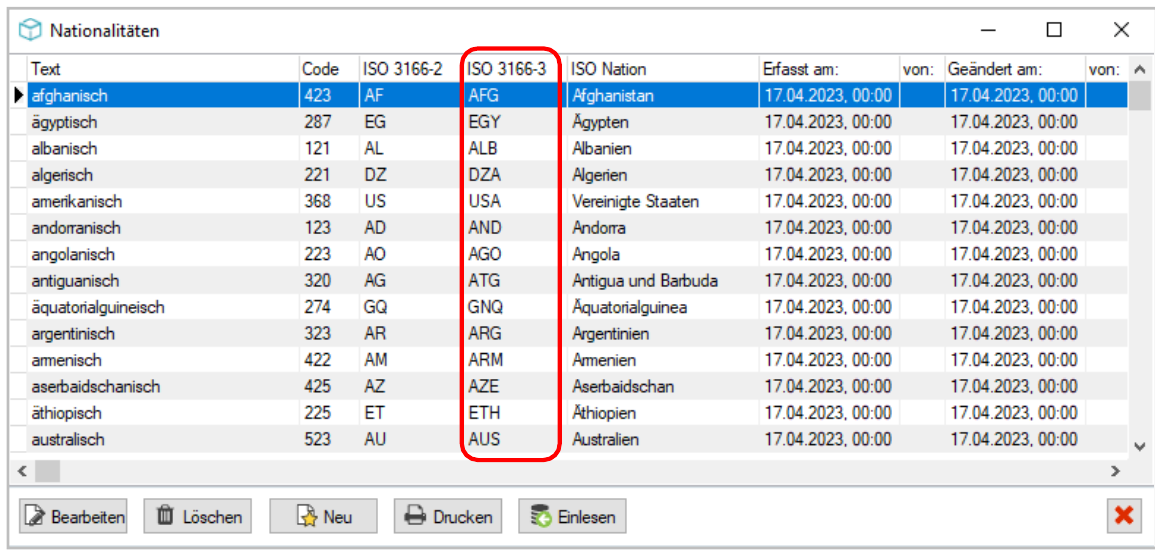Viewport: 1155px width, 552px height.
Task: Click the cell 'Albanien'
Action: tap(663, 148)
